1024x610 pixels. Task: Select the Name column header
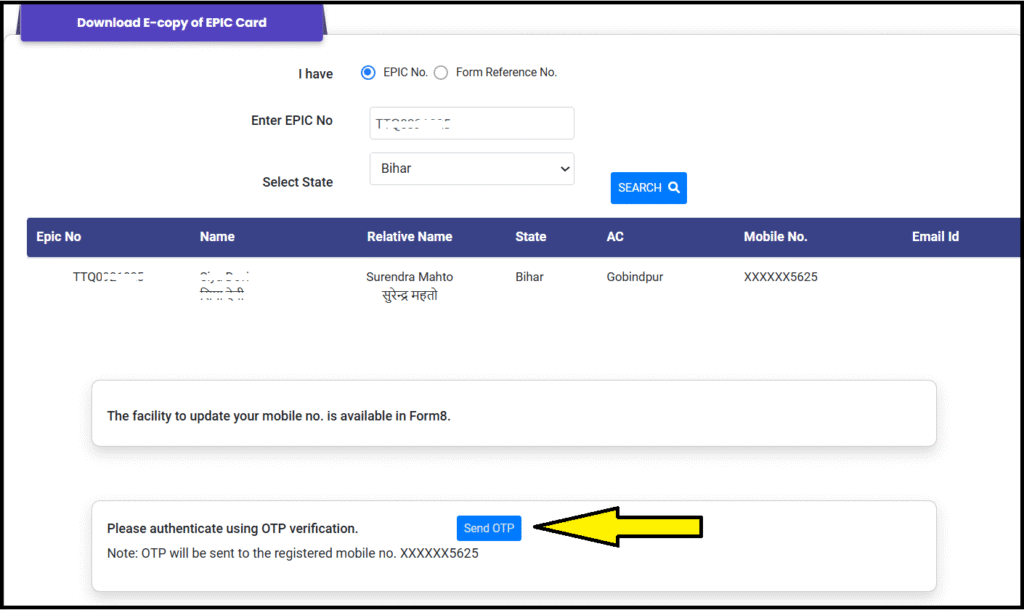coord(217,237)
